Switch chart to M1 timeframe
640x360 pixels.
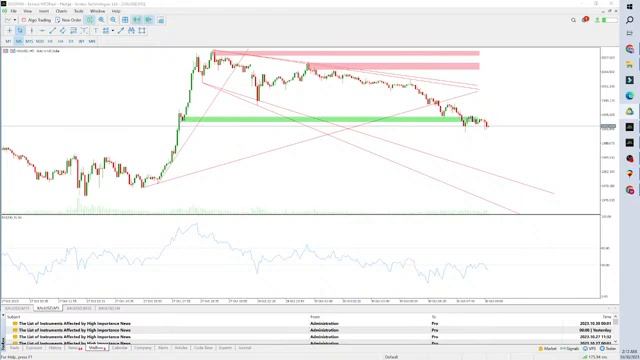(x=8, y=41)
